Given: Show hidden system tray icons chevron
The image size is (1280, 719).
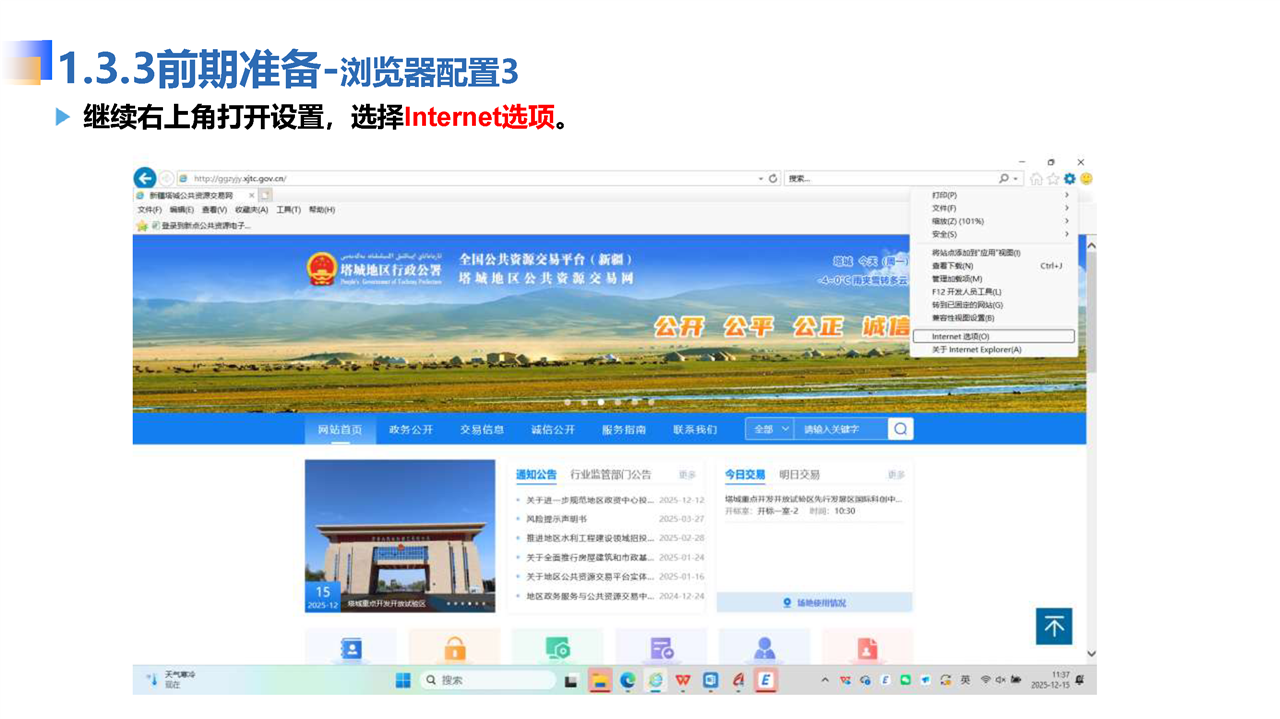Looking at the screenshot, I should (825, 680).
